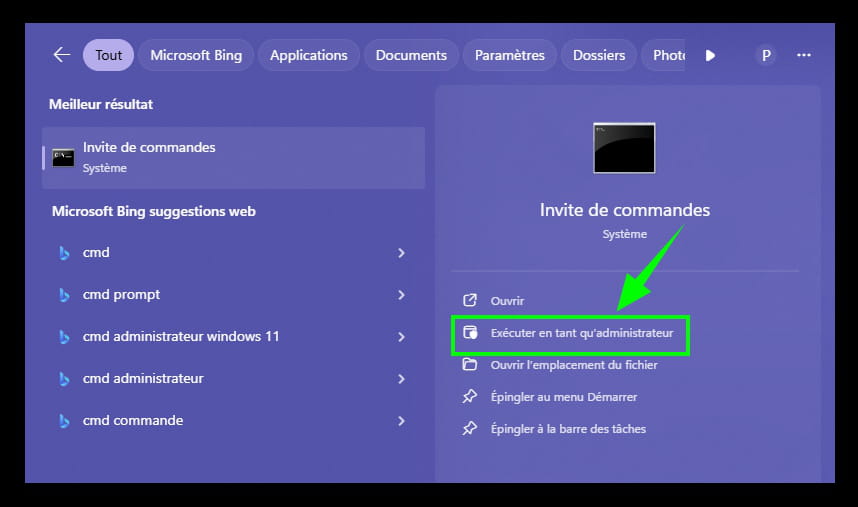Click the command prompt icon in best result
This screenshot has width=858, height=507.
63,158
